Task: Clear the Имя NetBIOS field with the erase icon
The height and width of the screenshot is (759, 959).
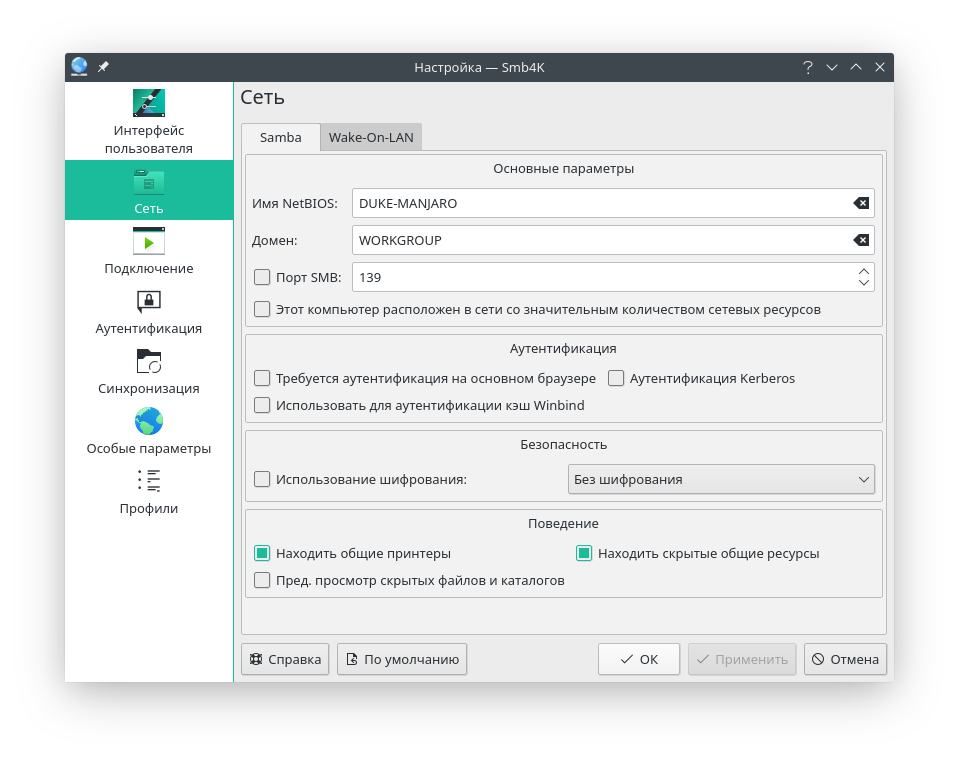Action: (861, 203)
